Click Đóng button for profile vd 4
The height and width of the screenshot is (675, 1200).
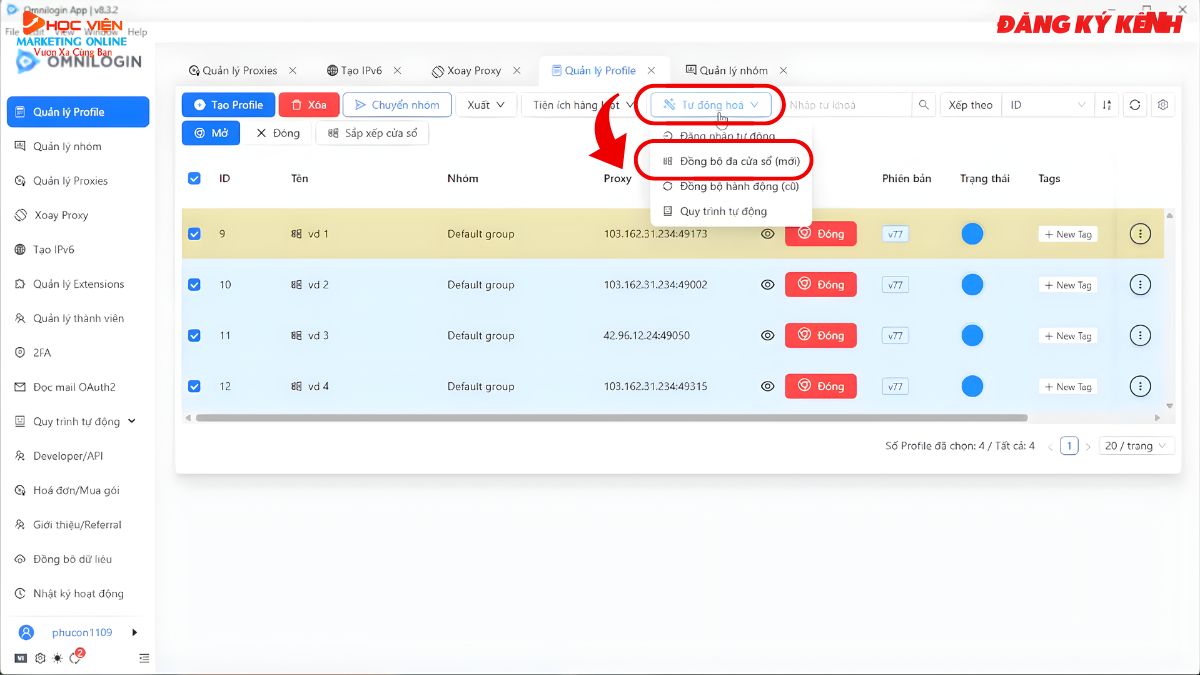(820, 386)
